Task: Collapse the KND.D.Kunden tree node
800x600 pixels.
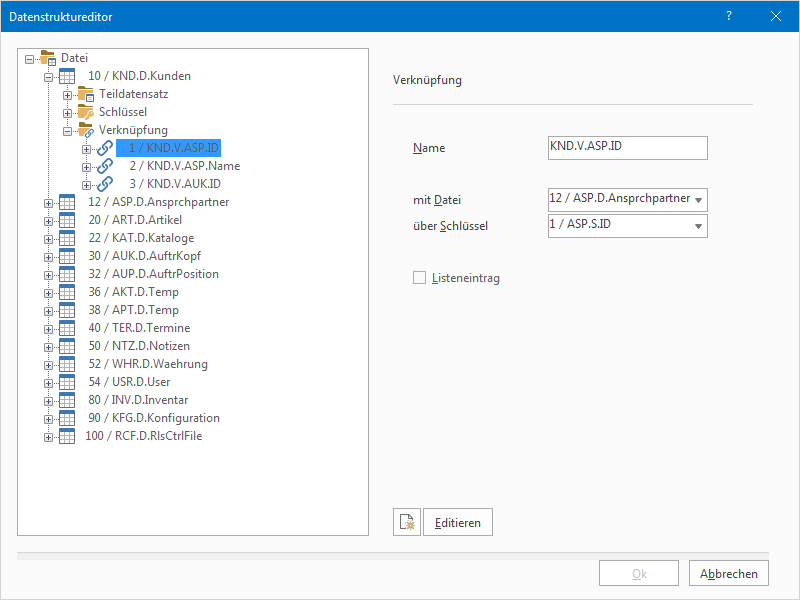Action: 48,76
